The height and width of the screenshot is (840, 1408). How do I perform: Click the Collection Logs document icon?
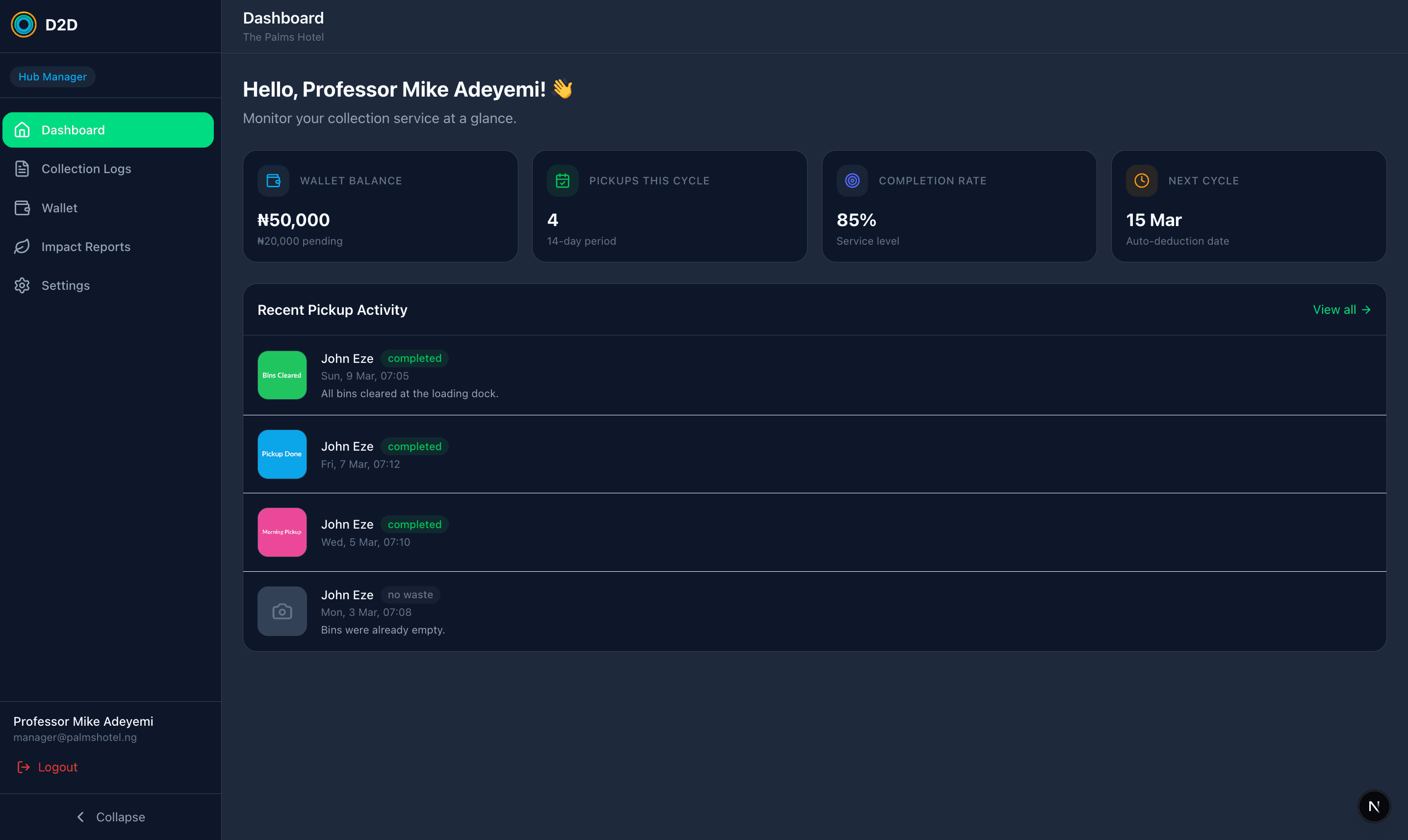(x=22, y=168)
